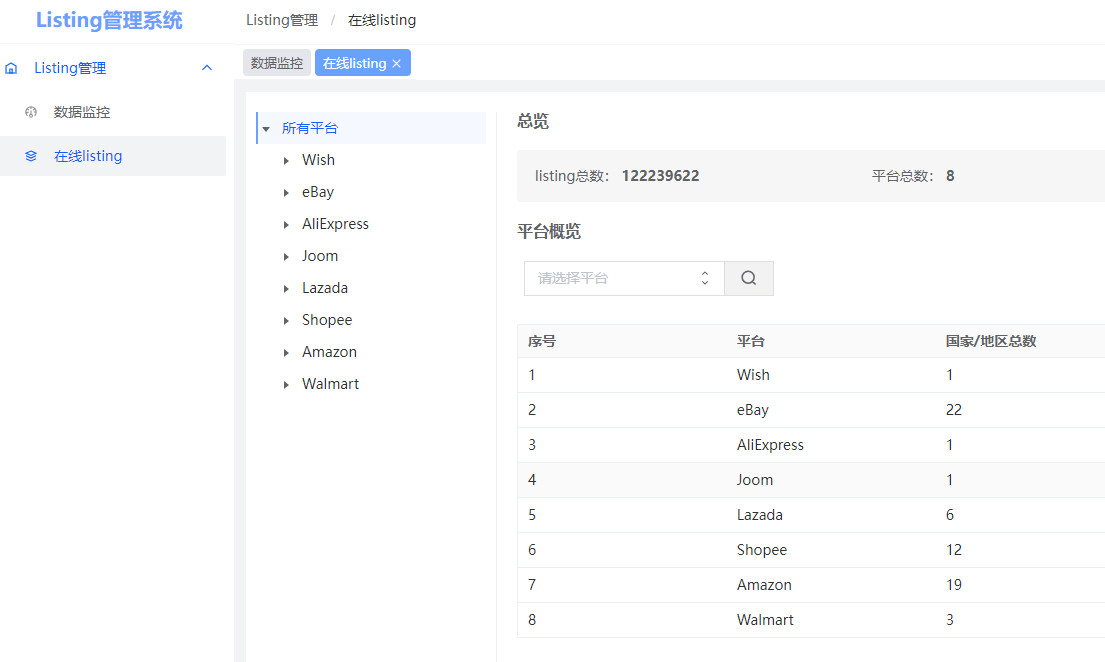Open 数据监控 in the sidebar menu
The image size is (1105, 662).
pyautogui.click(x=82, y=112)
